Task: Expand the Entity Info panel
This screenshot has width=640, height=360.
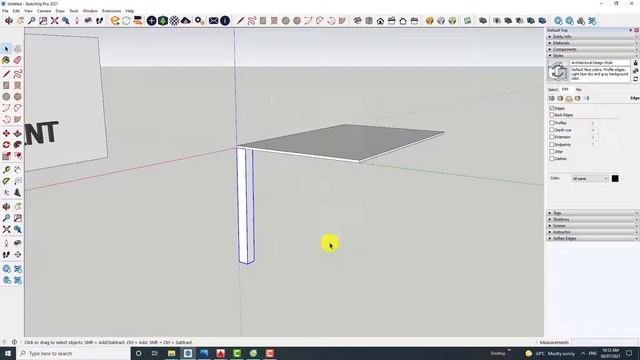Action: (x=593, y=37)
